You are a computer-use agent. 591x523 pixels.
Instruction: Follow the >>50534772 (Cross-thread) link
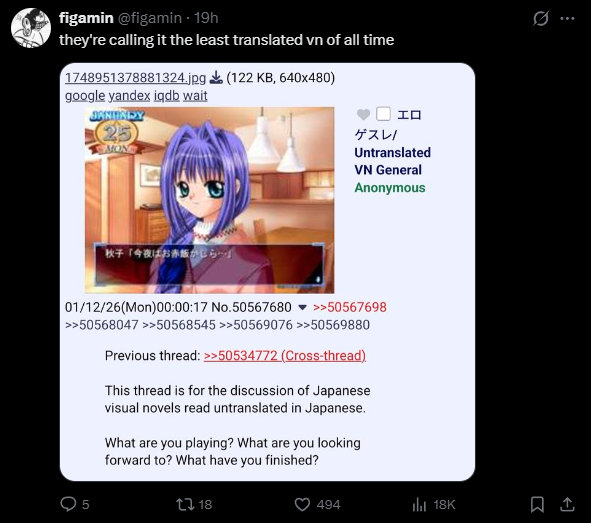tap(285, 355)
